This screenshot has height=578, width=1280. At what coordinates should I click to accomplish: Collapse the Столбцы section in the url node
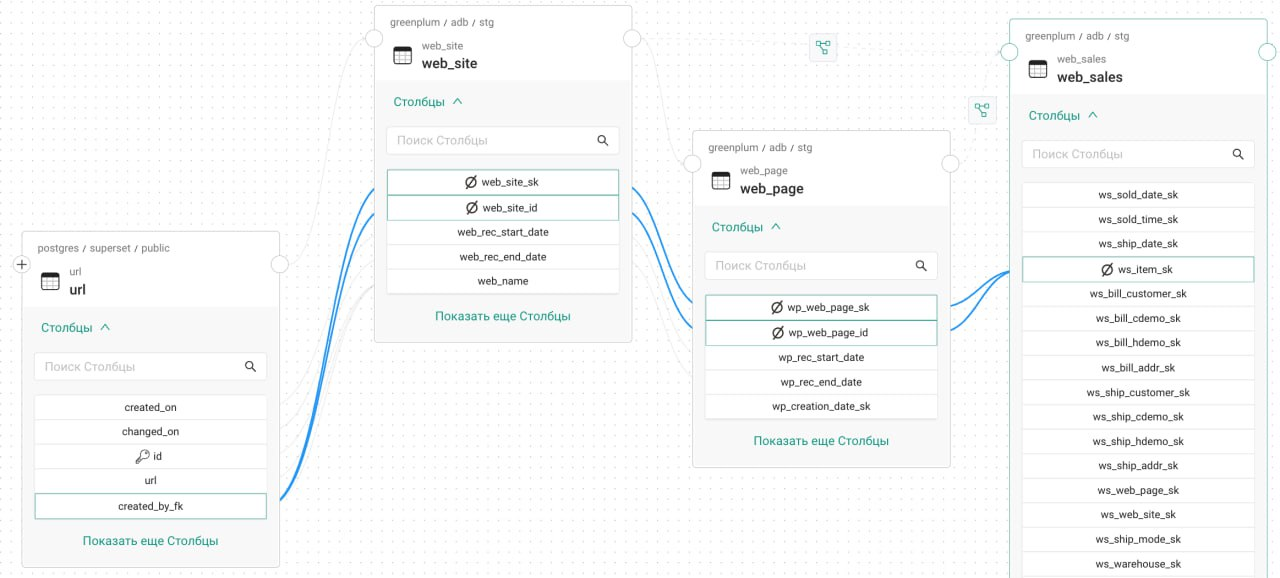click(x=105, y=327)
